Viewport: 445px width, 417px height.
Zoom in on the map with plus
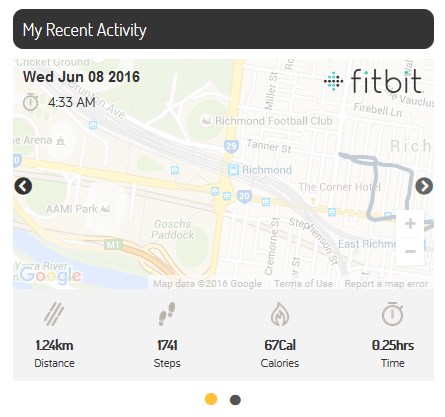410,223
